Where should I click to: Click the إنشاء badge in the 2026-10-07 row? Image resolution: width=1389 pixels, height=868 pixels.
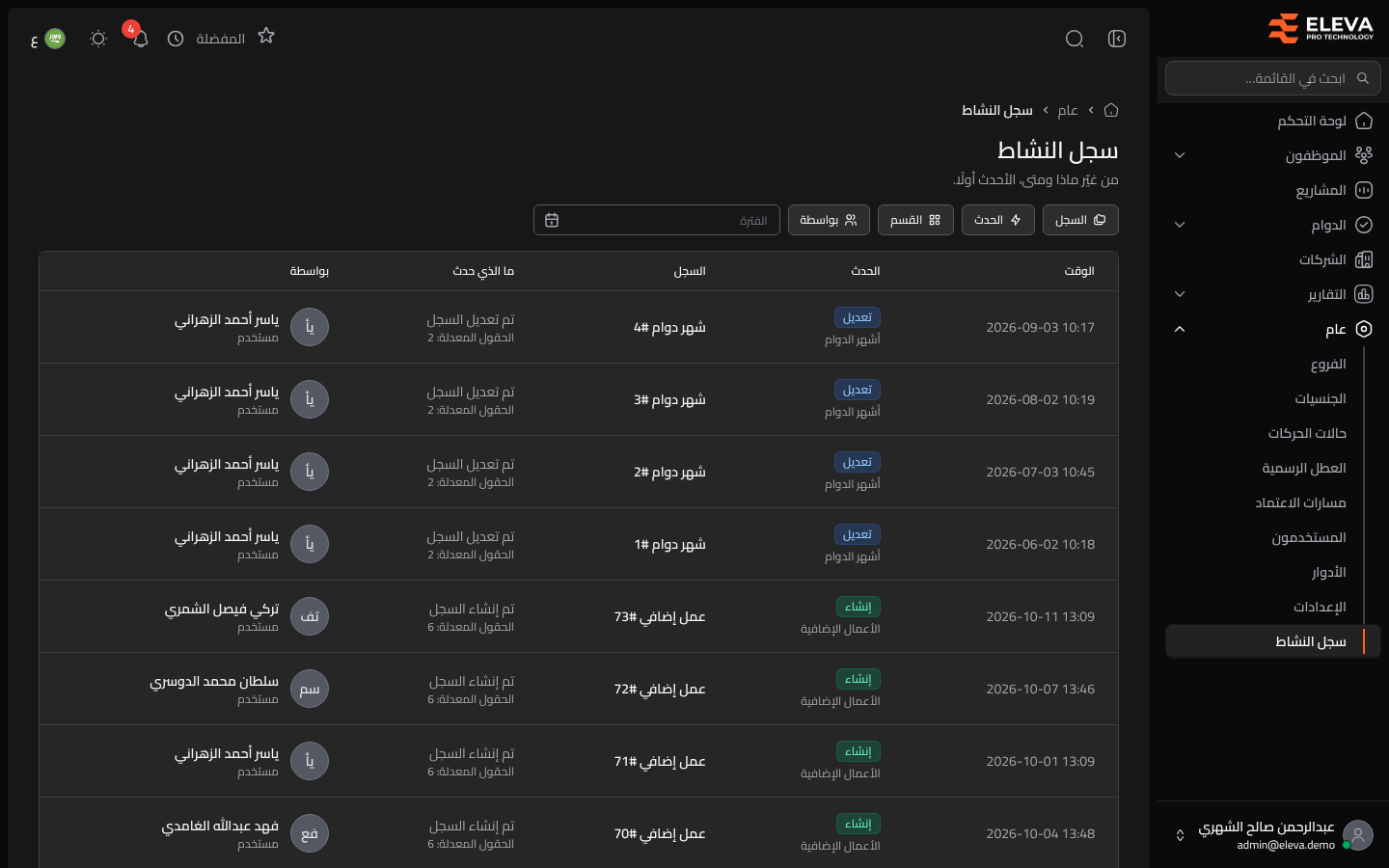click(858, 679)
